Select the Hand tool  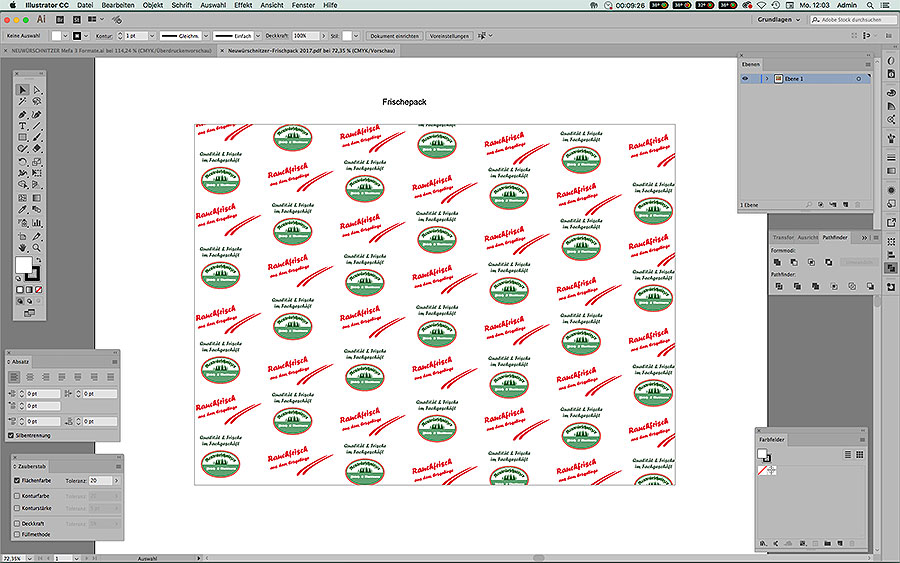click(x=22, y=248)
